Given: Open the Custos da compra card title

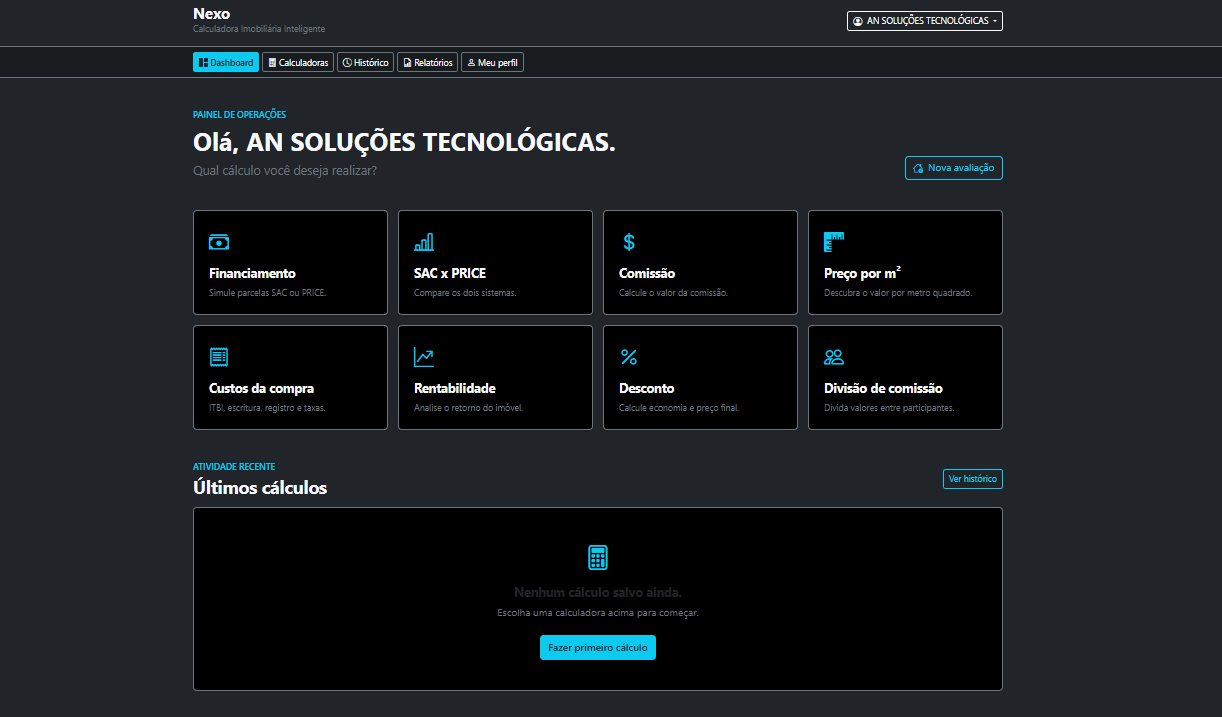Looking at the screenshot, I should [261, 388].
